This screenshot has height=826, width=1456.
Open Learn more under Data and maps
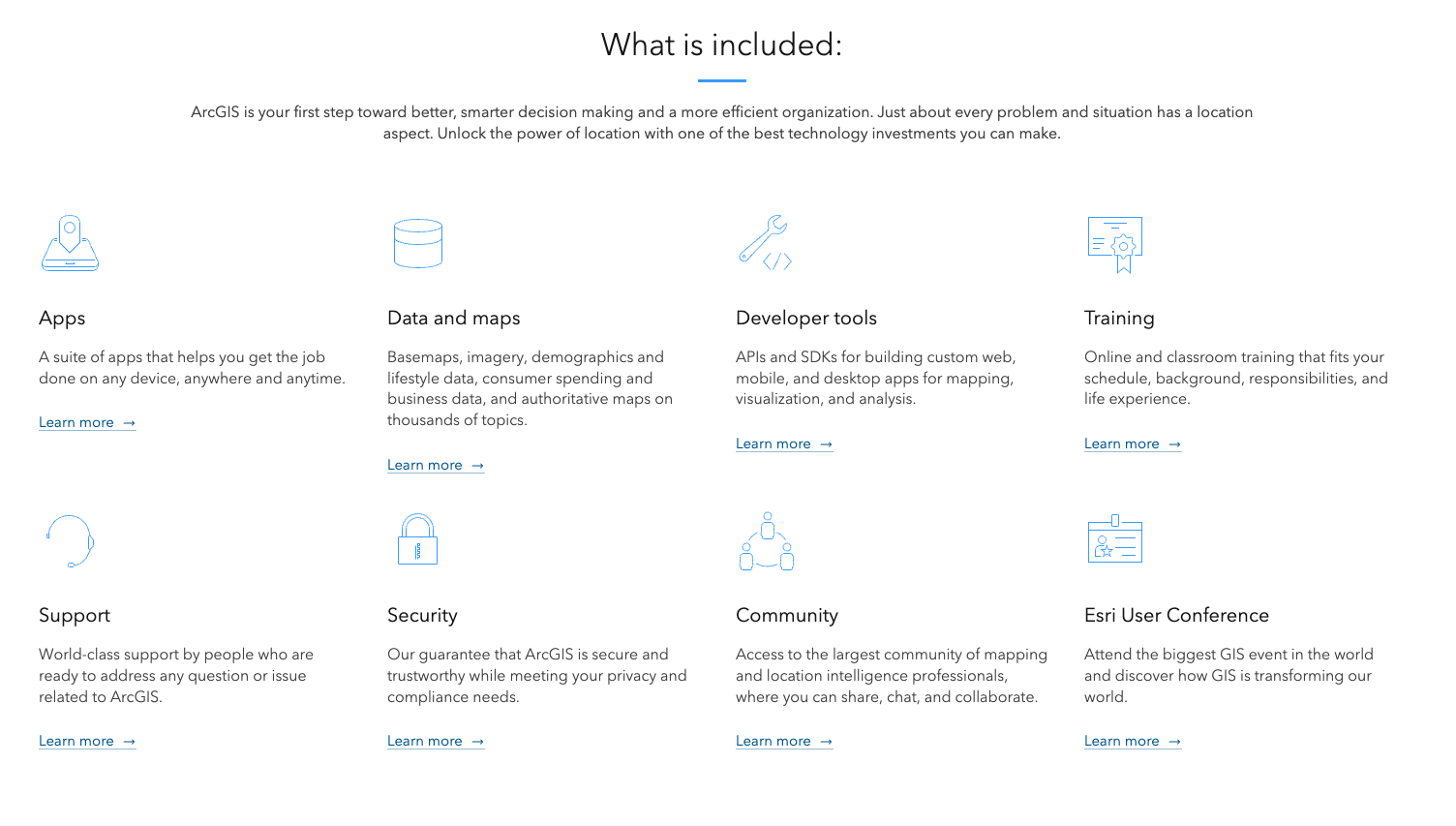427,465
